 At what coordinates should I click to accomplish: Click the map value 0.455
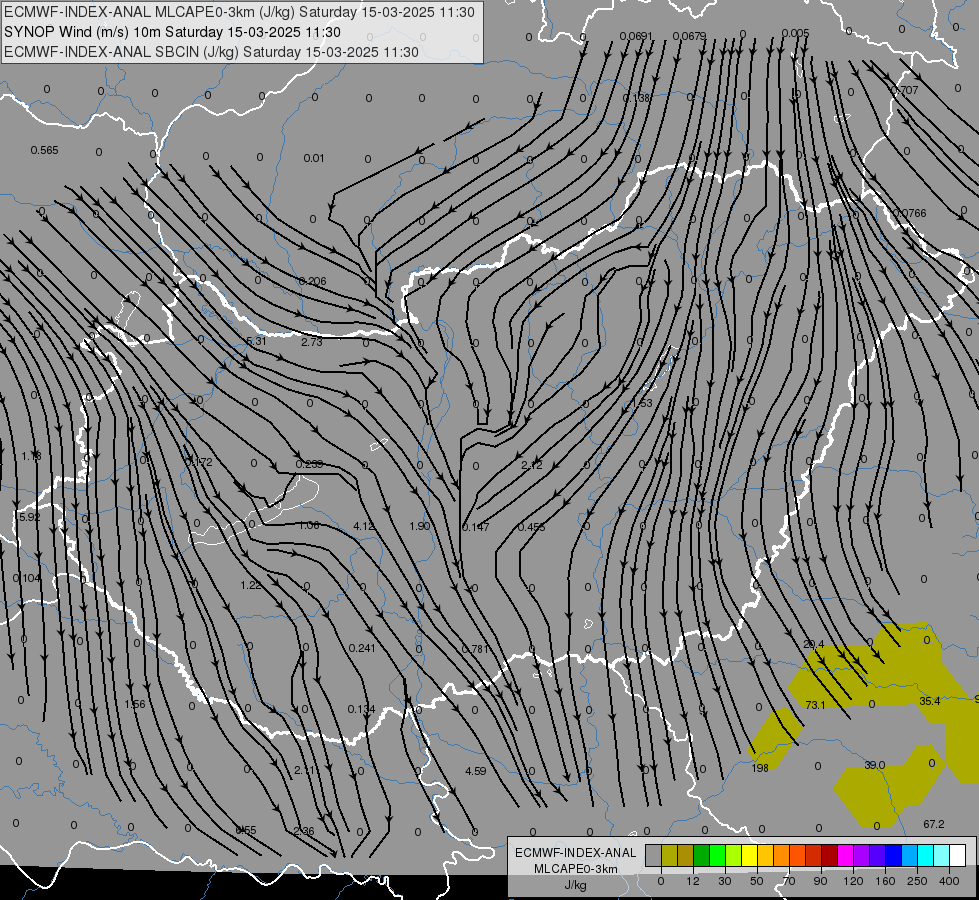(531, 527)
